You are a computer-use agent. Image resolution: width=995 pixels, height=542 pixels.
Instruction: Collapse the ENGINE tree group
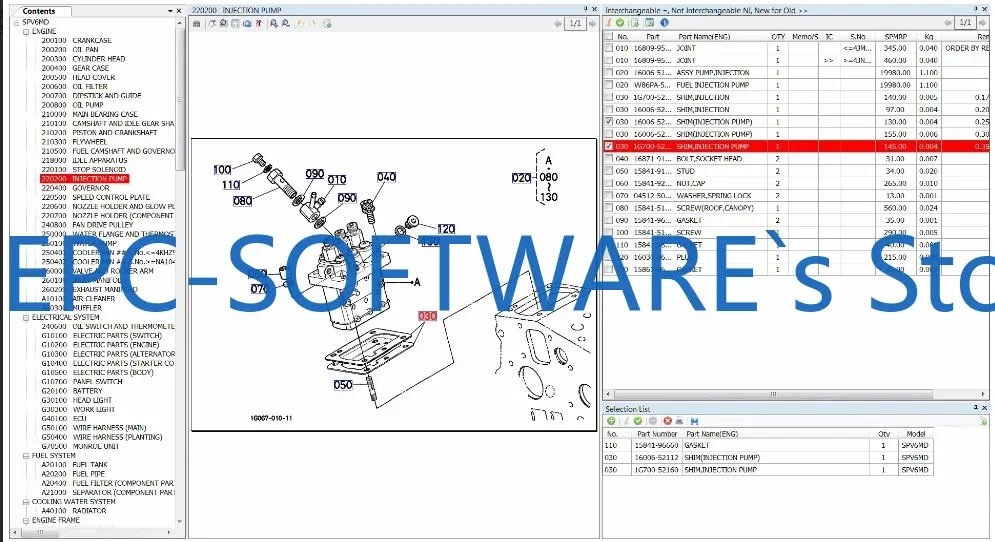click(26, 31)
